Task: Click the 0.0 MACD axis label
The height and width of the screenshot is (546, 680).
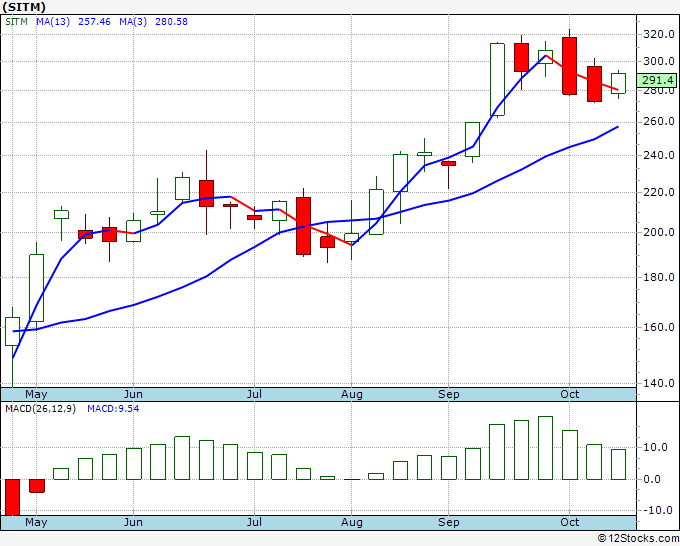Action: (x=652, y=480)
